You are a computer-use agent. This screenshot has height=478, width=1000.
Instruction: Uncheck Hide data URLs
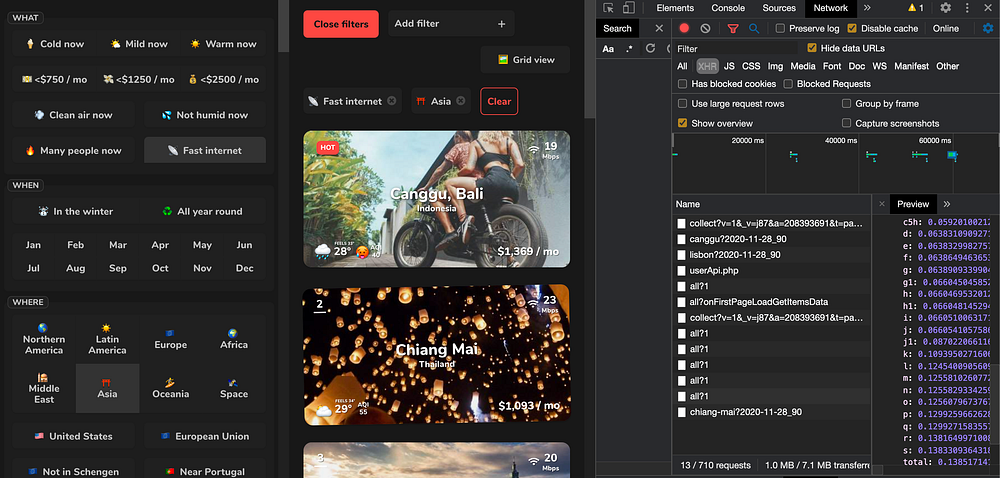click(812, 48)
